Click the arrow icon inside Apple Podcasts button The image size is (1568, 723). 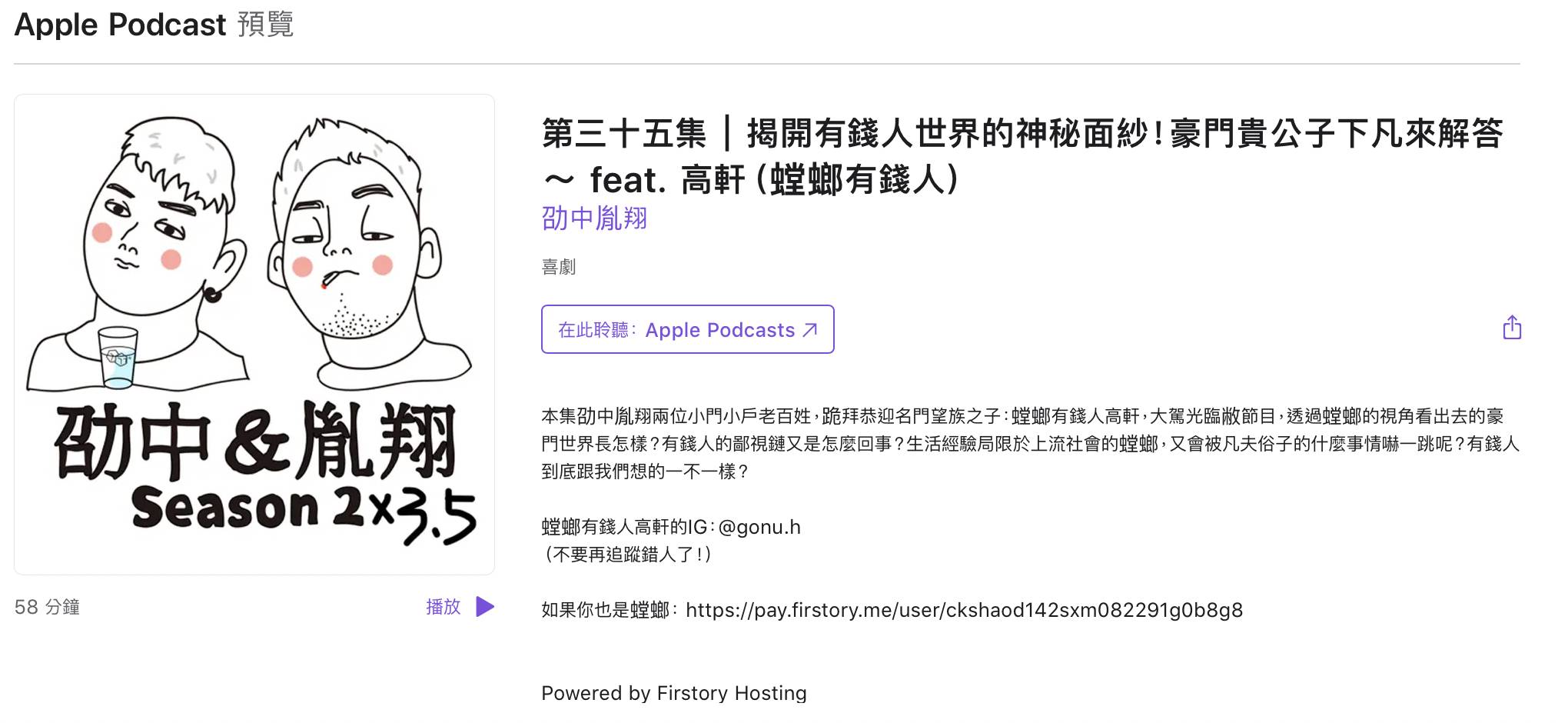coord(809,330)
